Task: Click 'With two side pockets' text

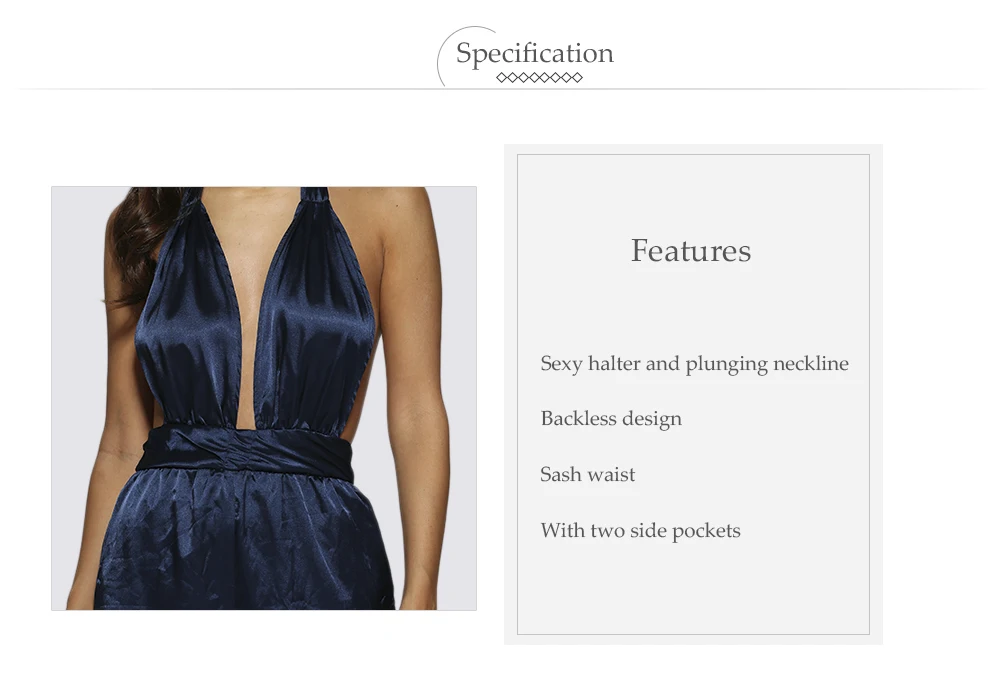Action: (x=640, y=530)
